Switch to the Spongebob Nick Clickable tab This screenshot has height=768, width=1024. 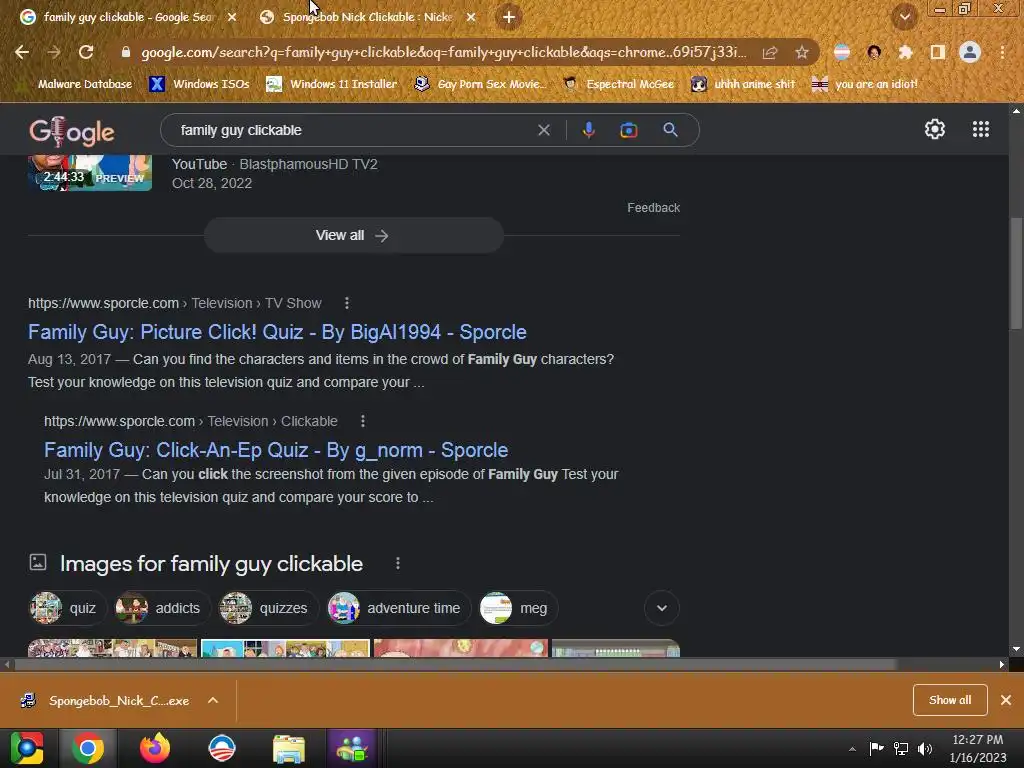(x=367, y=17)
